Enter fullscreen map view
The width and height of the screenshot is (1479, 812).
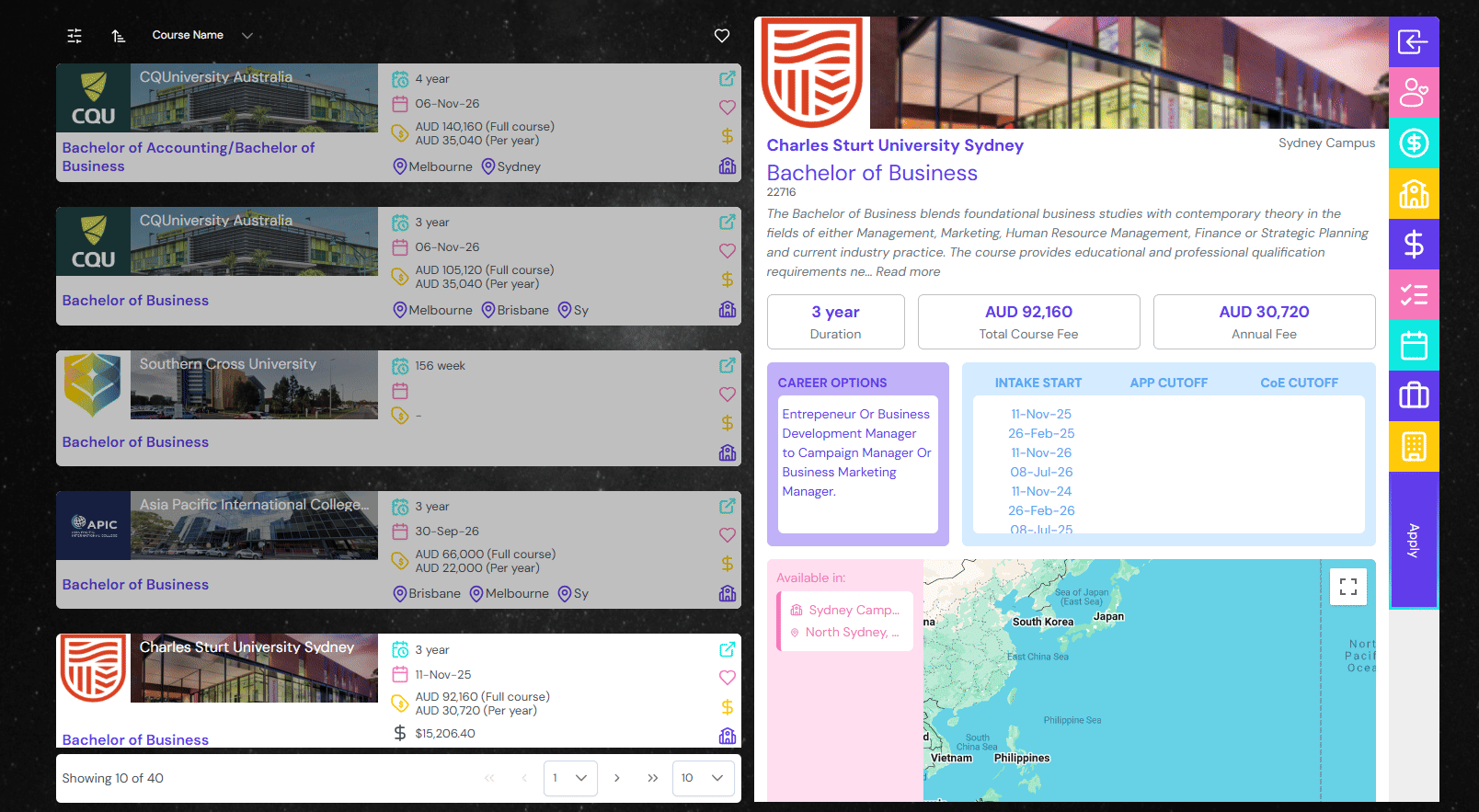pyautogui.click(x=1347, y=587)
